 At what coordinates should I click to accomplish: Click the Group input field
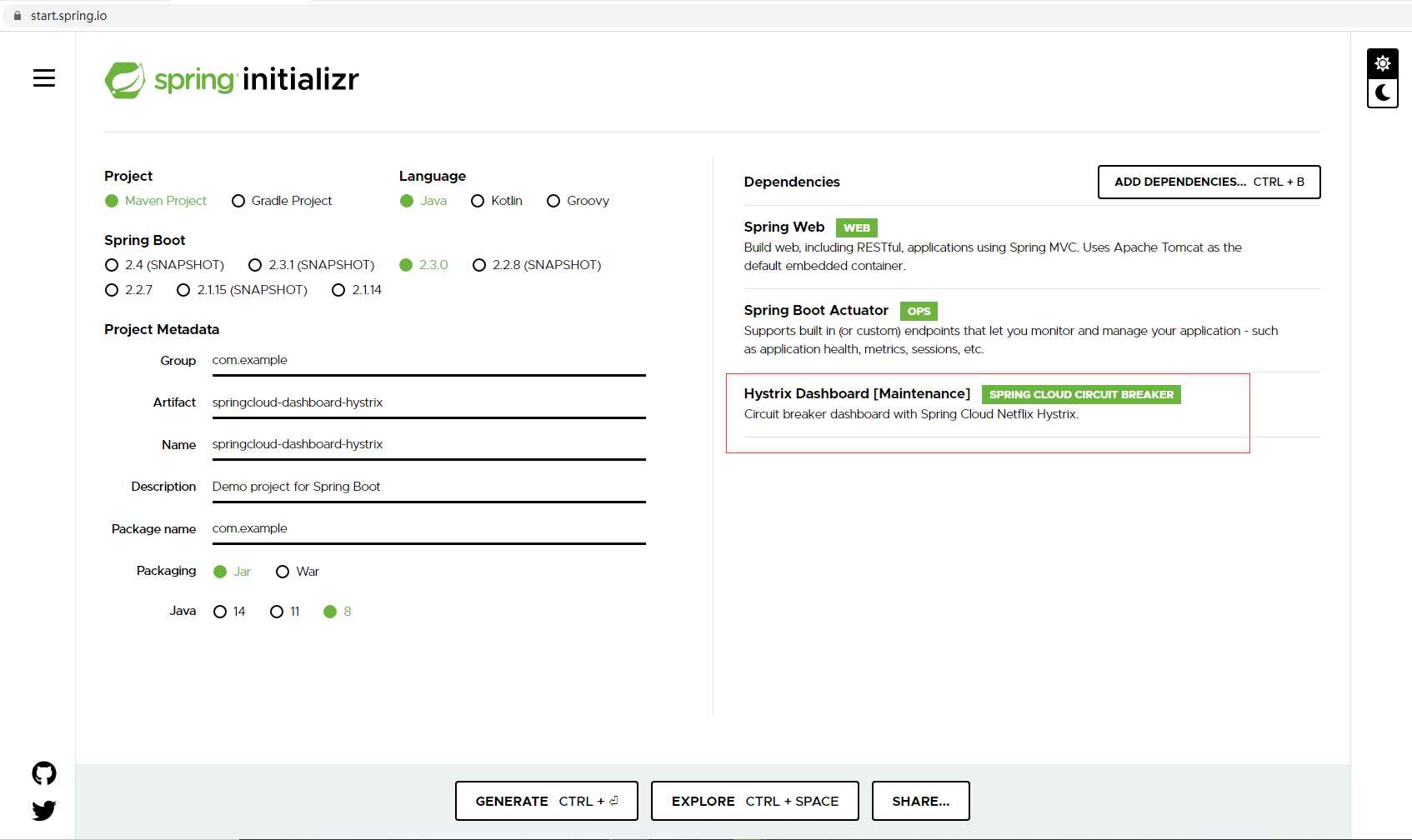click(x=428, y=361)
